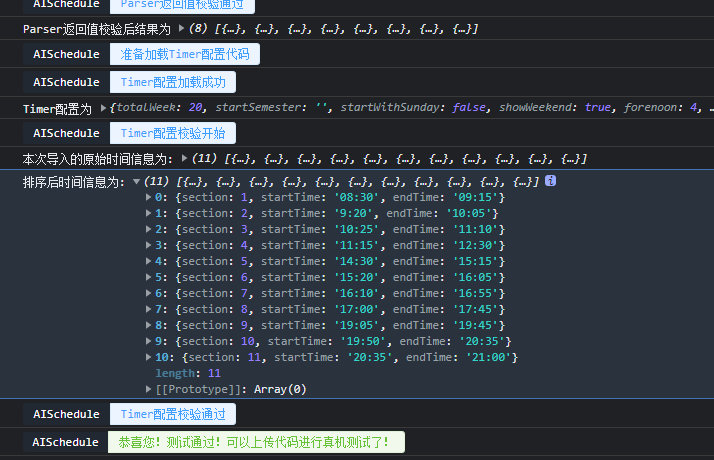Expand the Parser返回值校验结果 array of 8 items
The height and width of the screenshot is (460, 714).
(181, 29)
